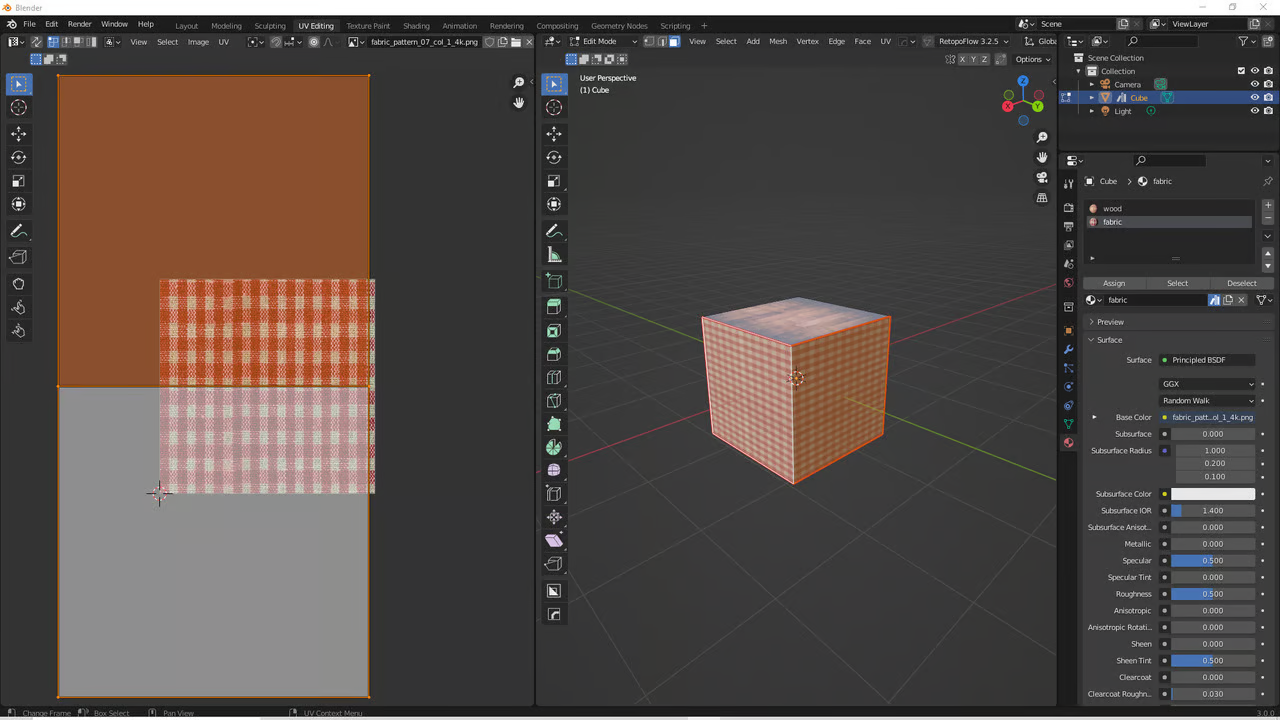Click the pan hand icon in UV editor

click(x=518, y=102)
